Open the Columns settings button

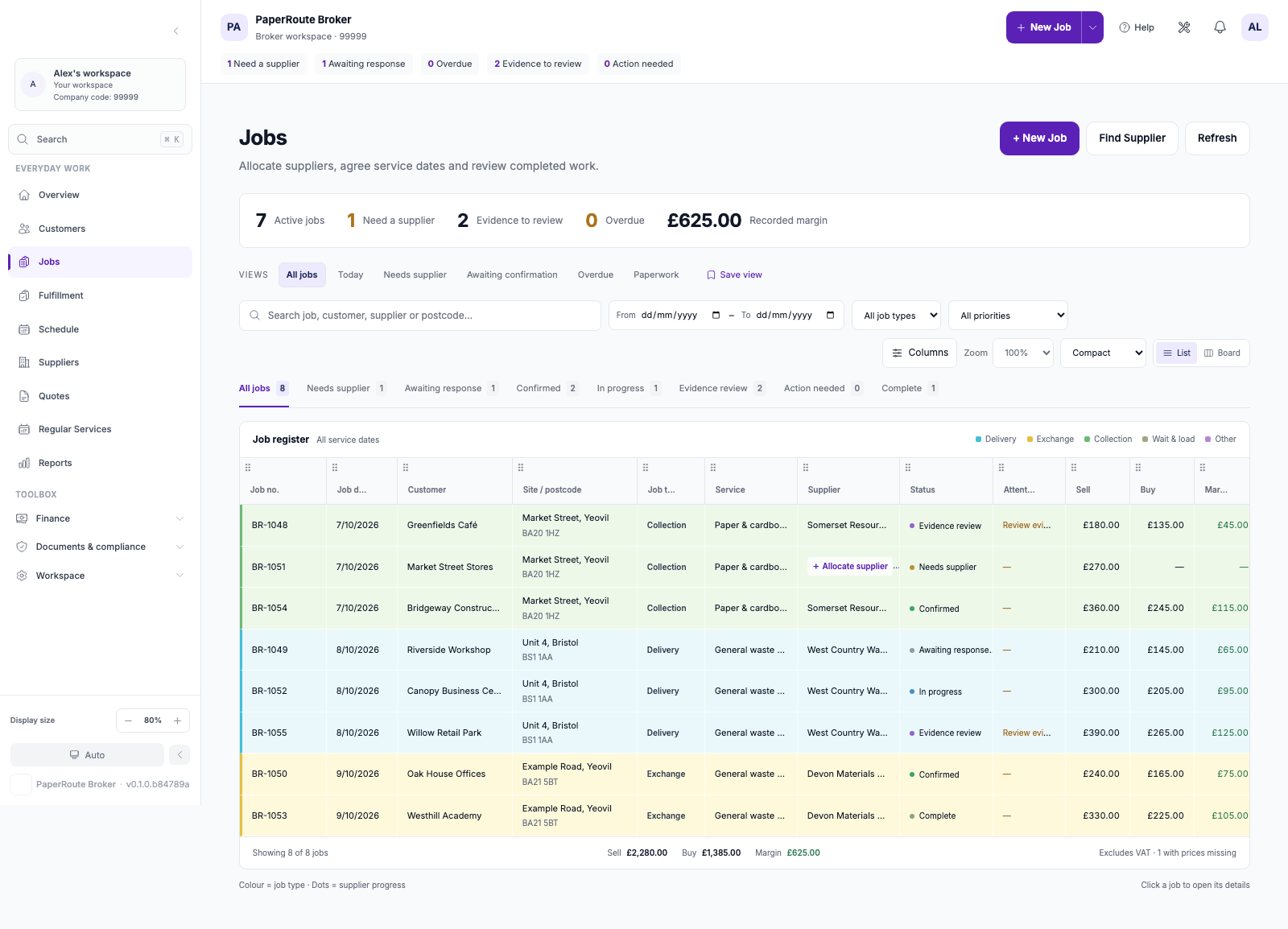(920, 353)
